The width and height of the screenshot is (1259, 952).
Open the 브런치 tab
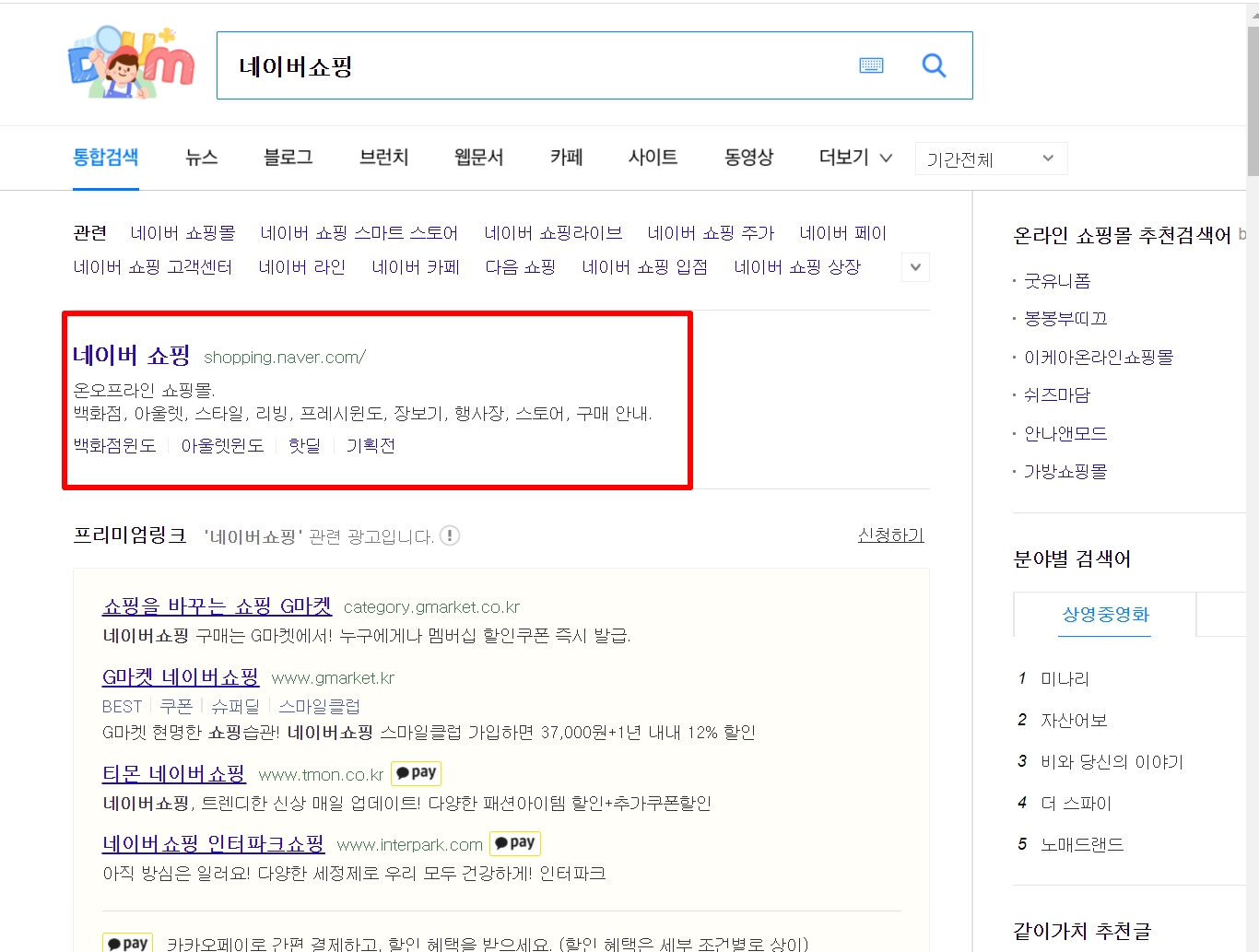pyautogui.click(x=383, y=158)
